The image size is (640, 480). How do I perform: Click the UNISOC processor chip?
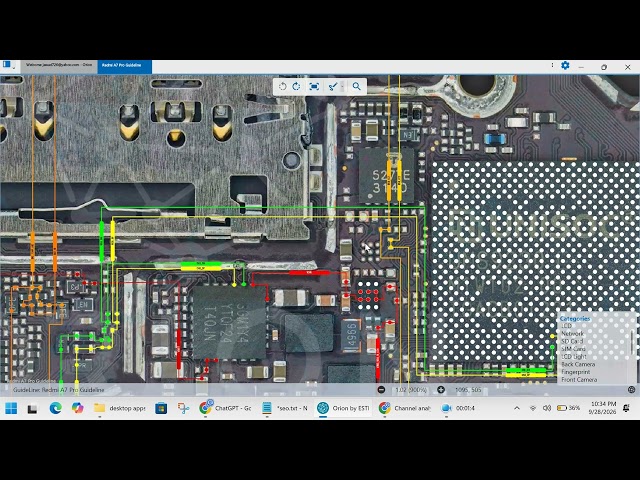(535, 261)
